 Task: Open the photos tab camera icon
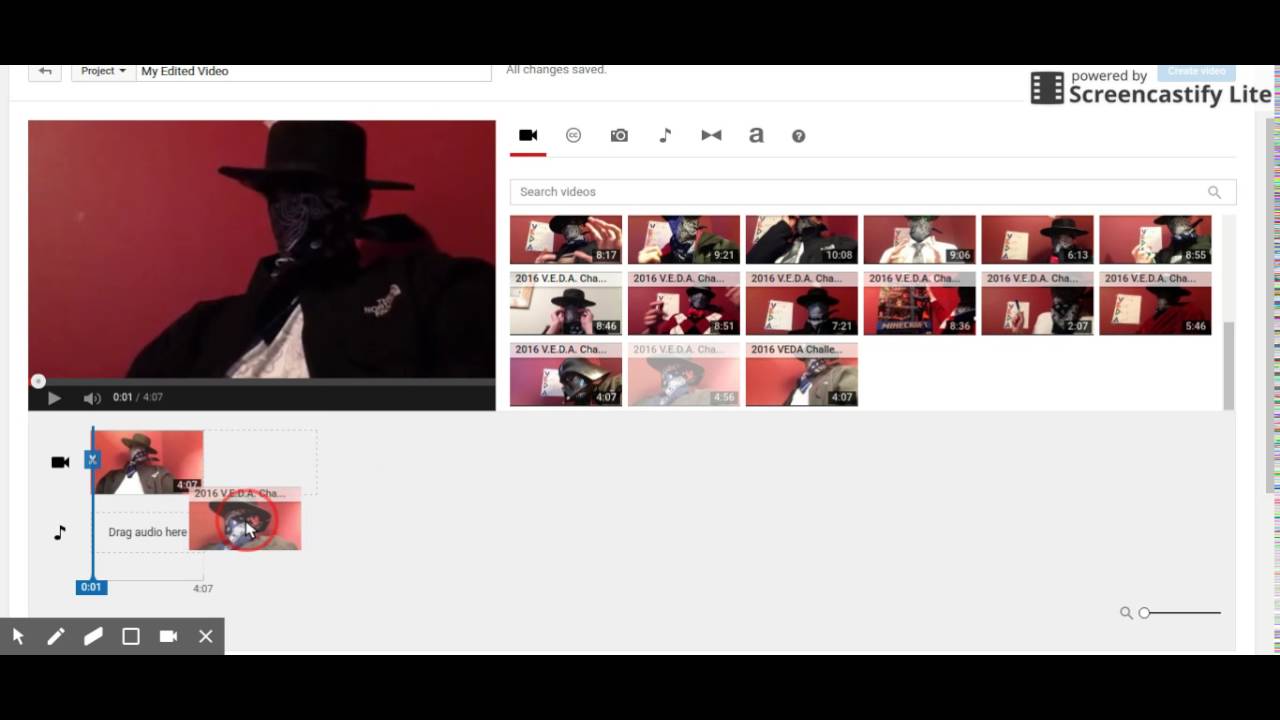[619, 135]
